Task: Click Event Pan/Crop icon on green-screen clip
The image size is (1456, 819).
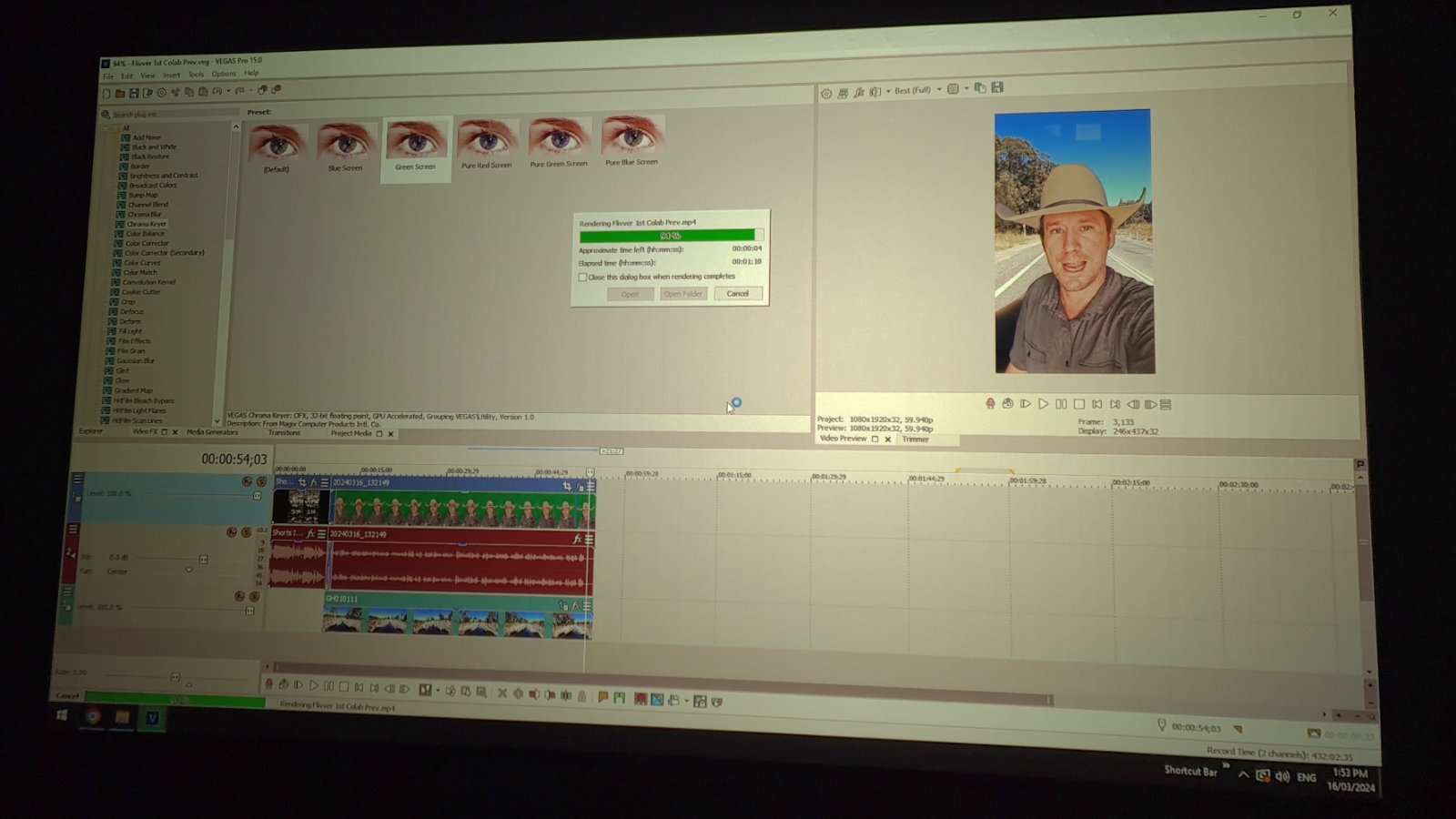Action: tap(567, 487)
